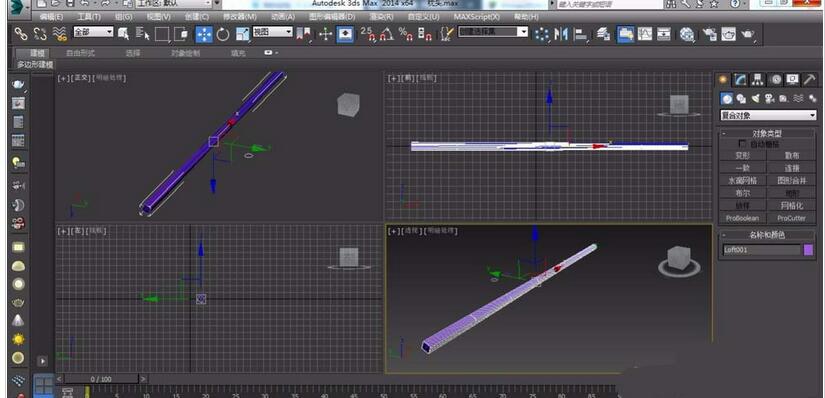Viewport: 825px width, 398px height.
Task: Open the Utilities hammer tab
Action: point(810,79)
